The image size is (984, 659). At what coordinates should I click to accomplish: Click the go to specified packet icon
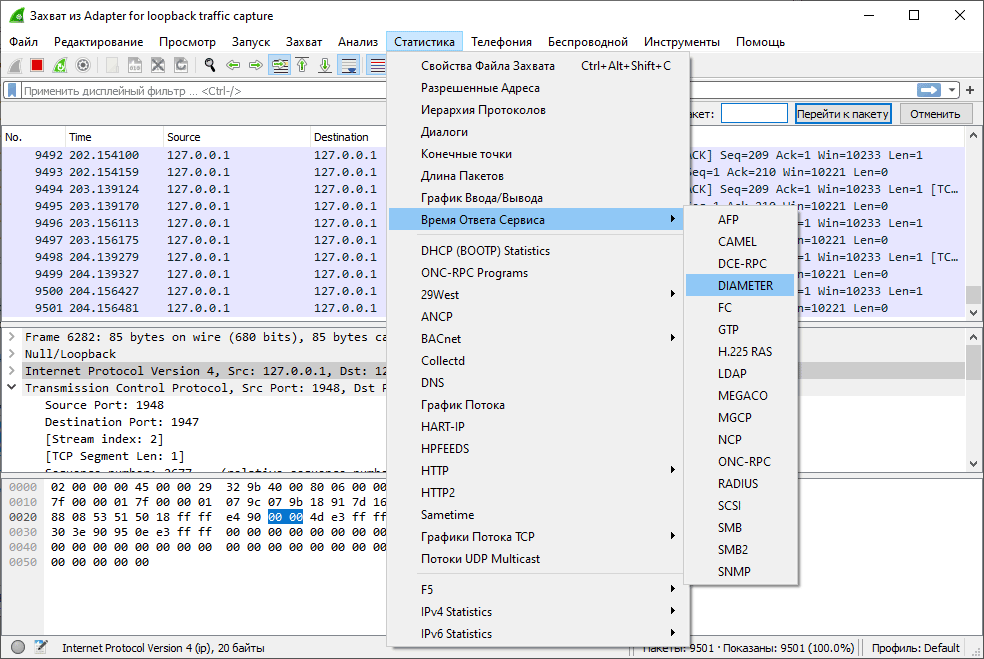[279, 65]
